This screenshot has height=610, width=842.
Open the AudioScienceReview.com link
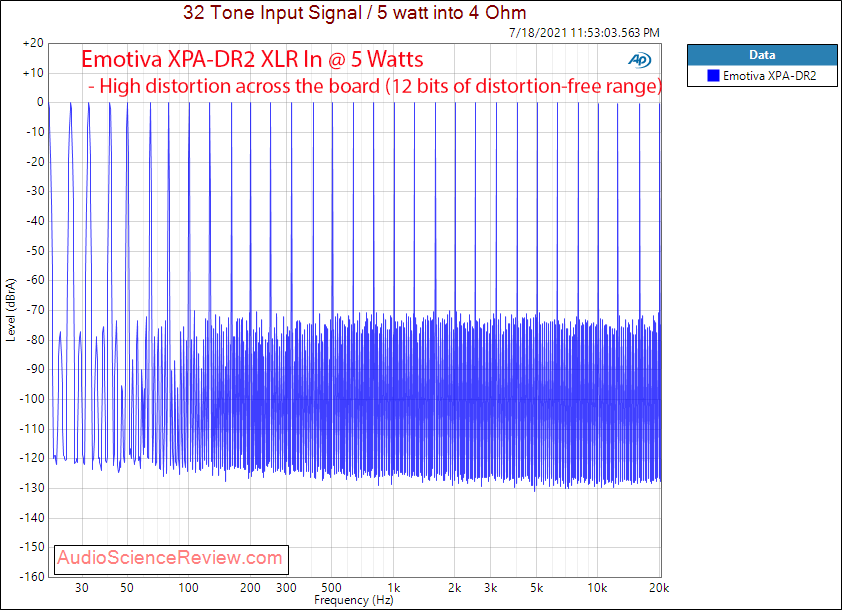point(170,557)
